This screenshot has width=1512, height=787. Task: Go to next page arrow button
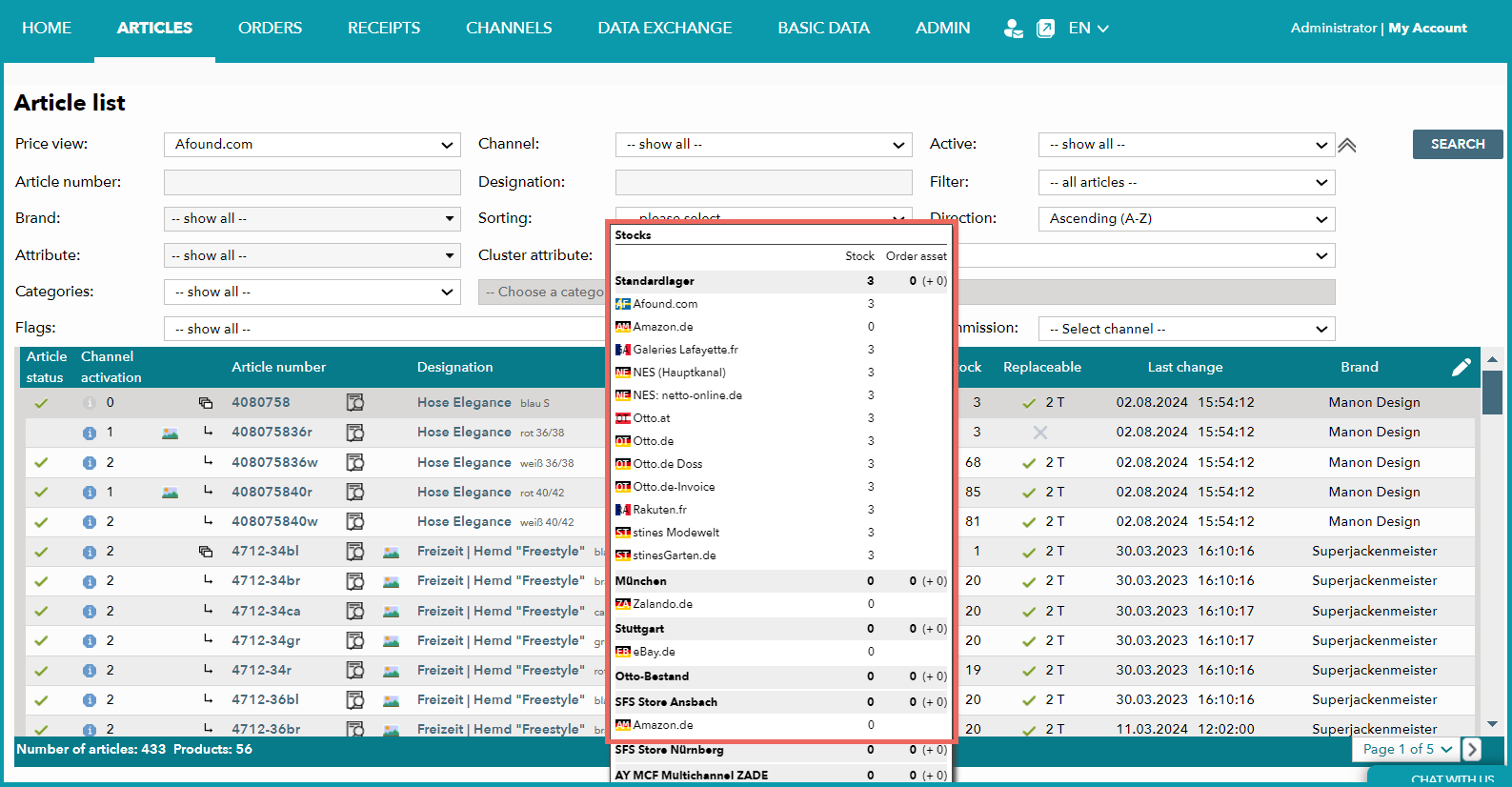click(x=1472, y=749)
